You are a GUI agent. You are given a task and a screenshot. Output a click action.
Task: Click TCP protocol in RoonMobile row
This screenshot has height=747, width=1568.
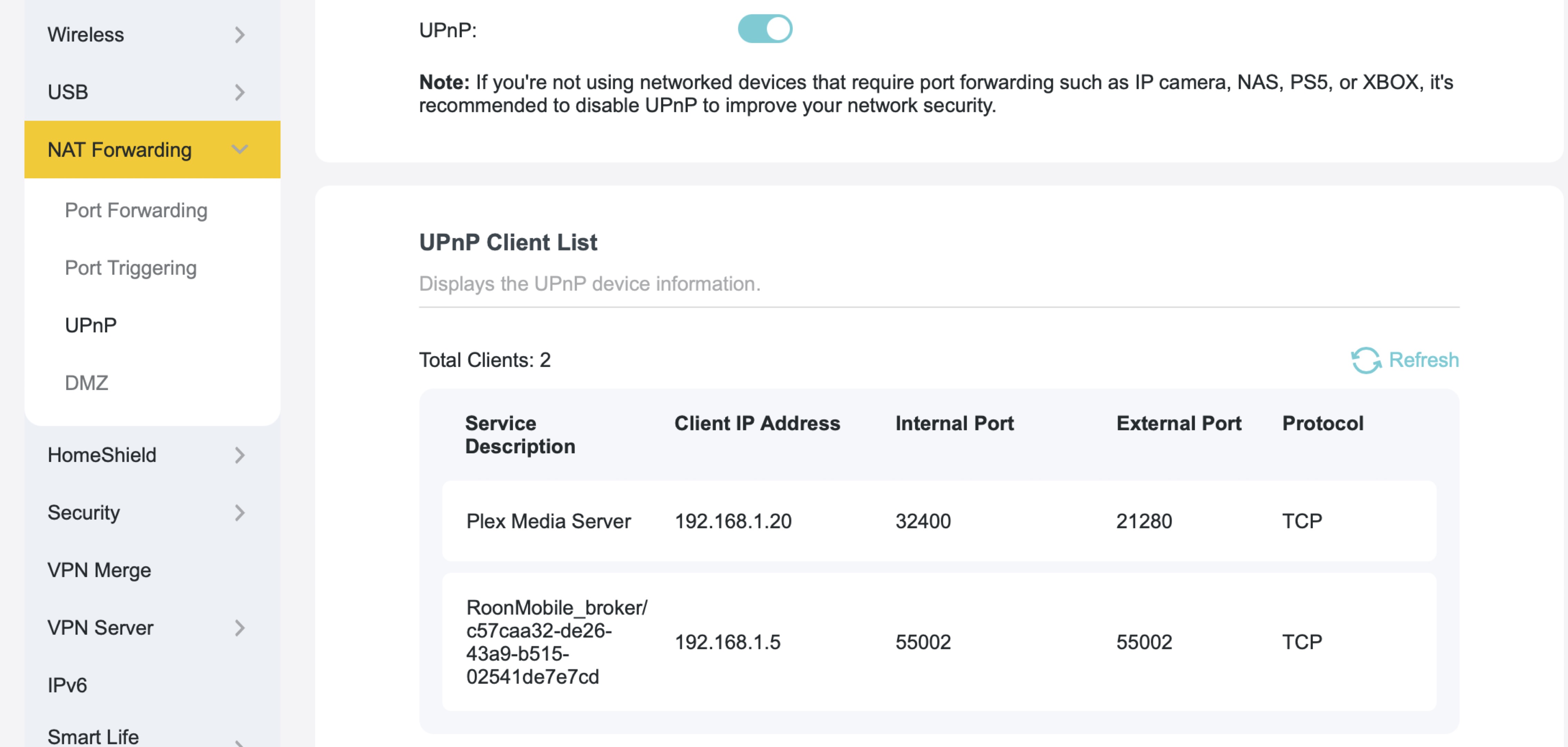tap(1302, 642)
